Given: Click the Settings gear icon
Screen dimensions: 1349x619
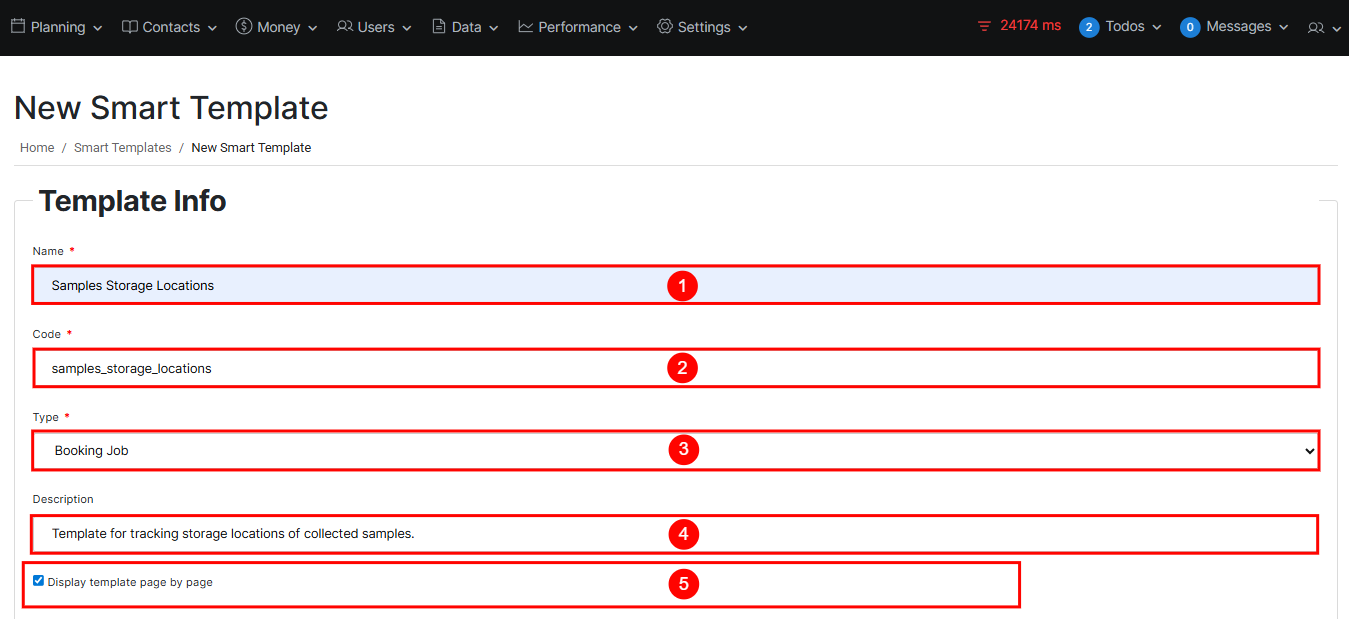Looking at the screenshot, I should point(665,27).
